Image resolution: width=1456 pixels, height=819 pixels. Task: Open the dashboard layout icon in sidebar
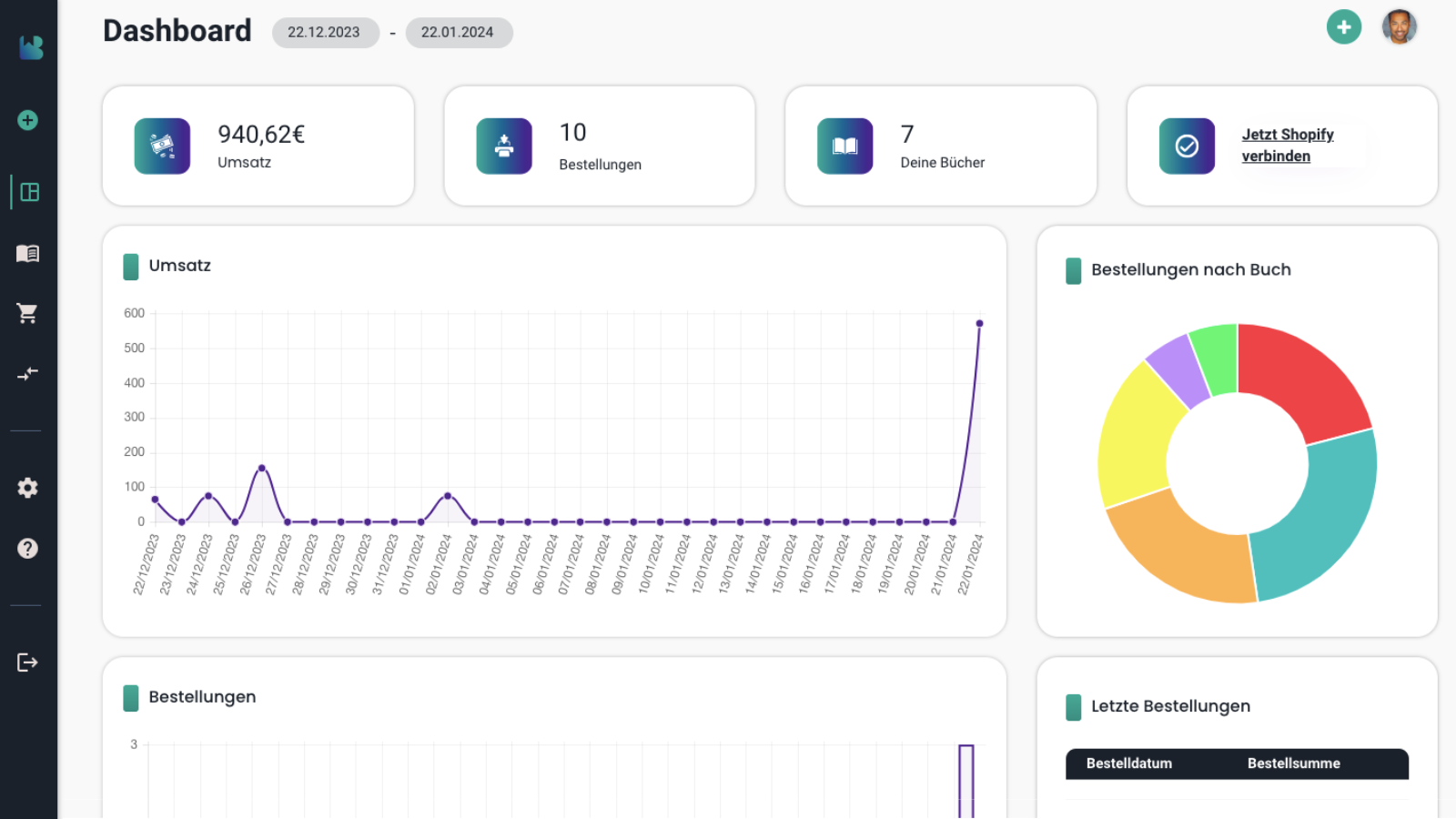(x=29, y=192)
